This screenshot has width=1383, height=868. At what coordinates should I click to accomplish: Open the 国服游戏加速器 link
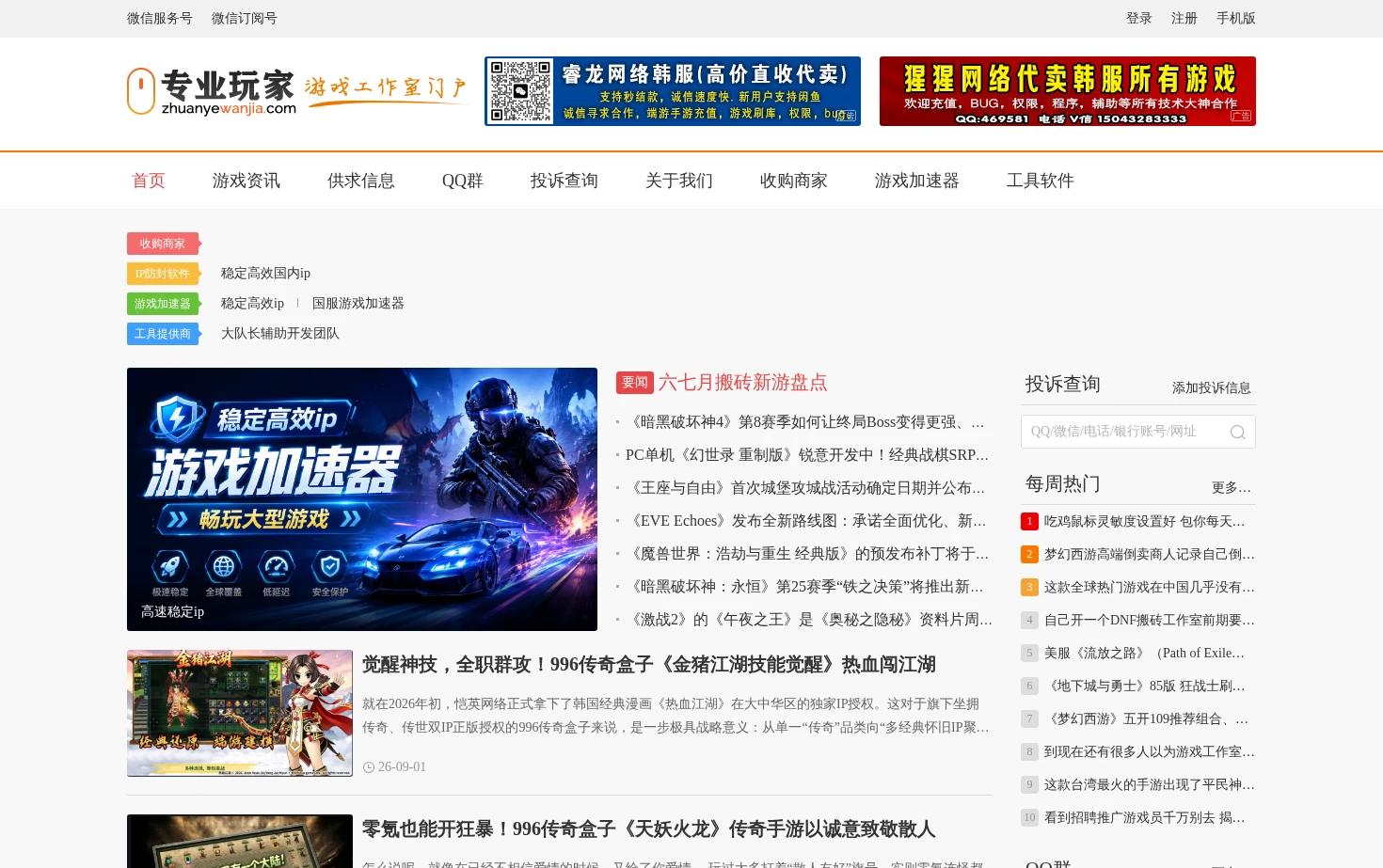click(358, 304)
